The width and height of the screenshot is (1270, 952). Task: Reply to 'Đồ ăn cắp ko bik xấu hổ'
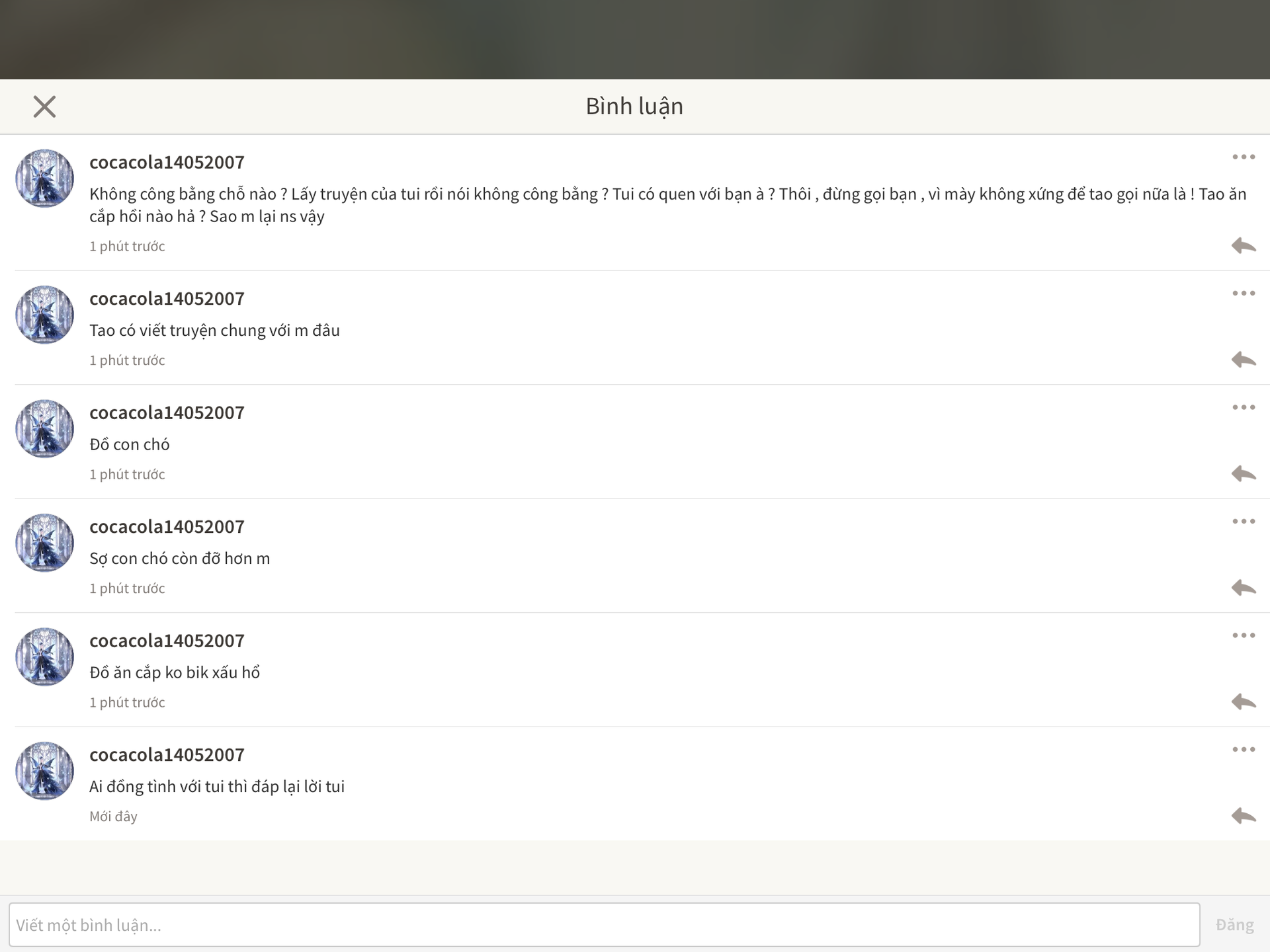pos(1244,701)
